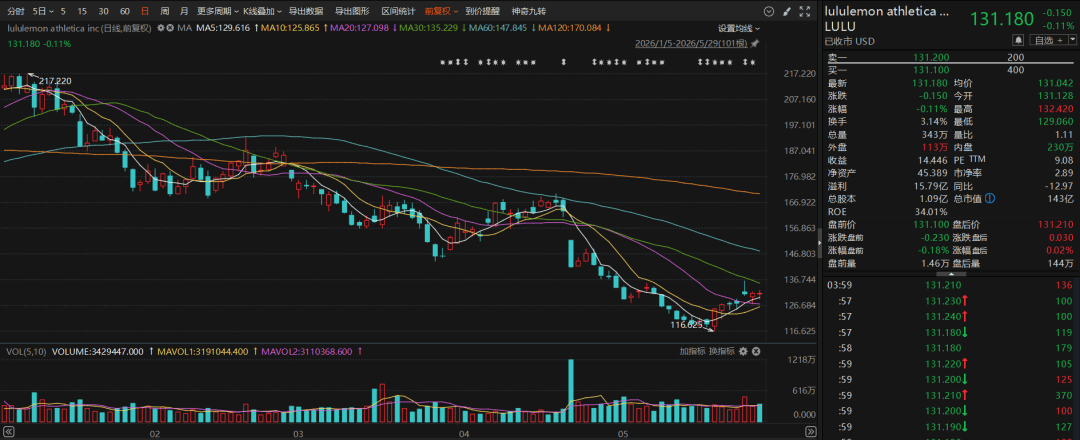The height and width of the screenshot is (440, 1080).
Task: Open the circled down-arrow menu
Action: pos(769,11)
